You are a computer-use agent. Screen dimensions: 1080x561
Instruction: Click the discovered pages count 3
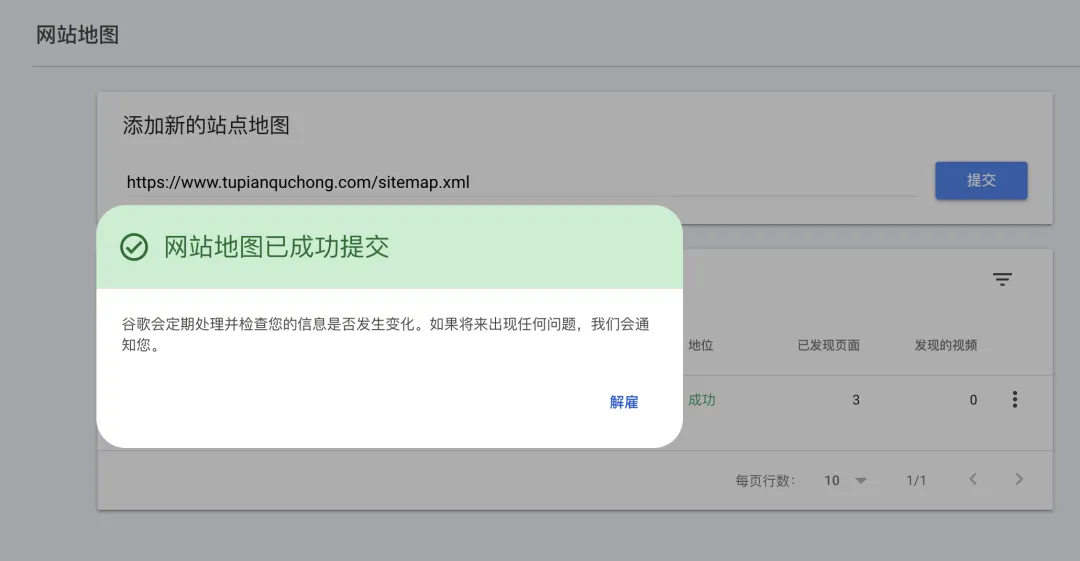(855, 400)
